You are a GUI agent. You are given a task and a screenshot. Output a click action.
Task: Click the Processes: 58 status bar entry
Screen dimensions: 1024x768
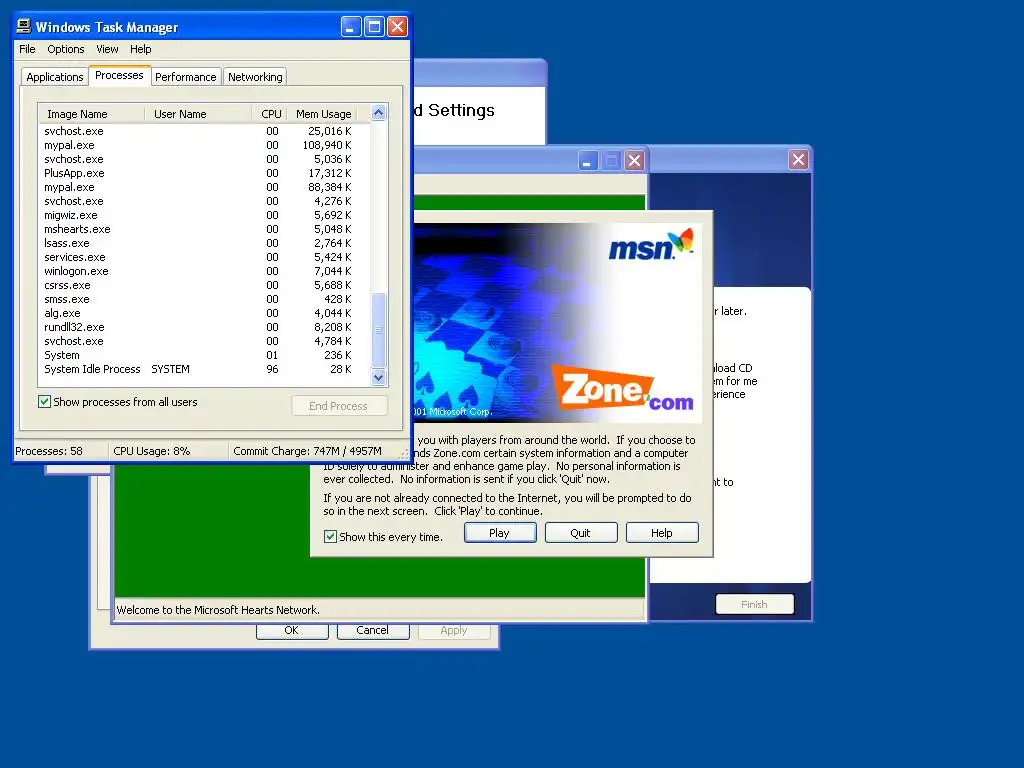pos(61,451)
